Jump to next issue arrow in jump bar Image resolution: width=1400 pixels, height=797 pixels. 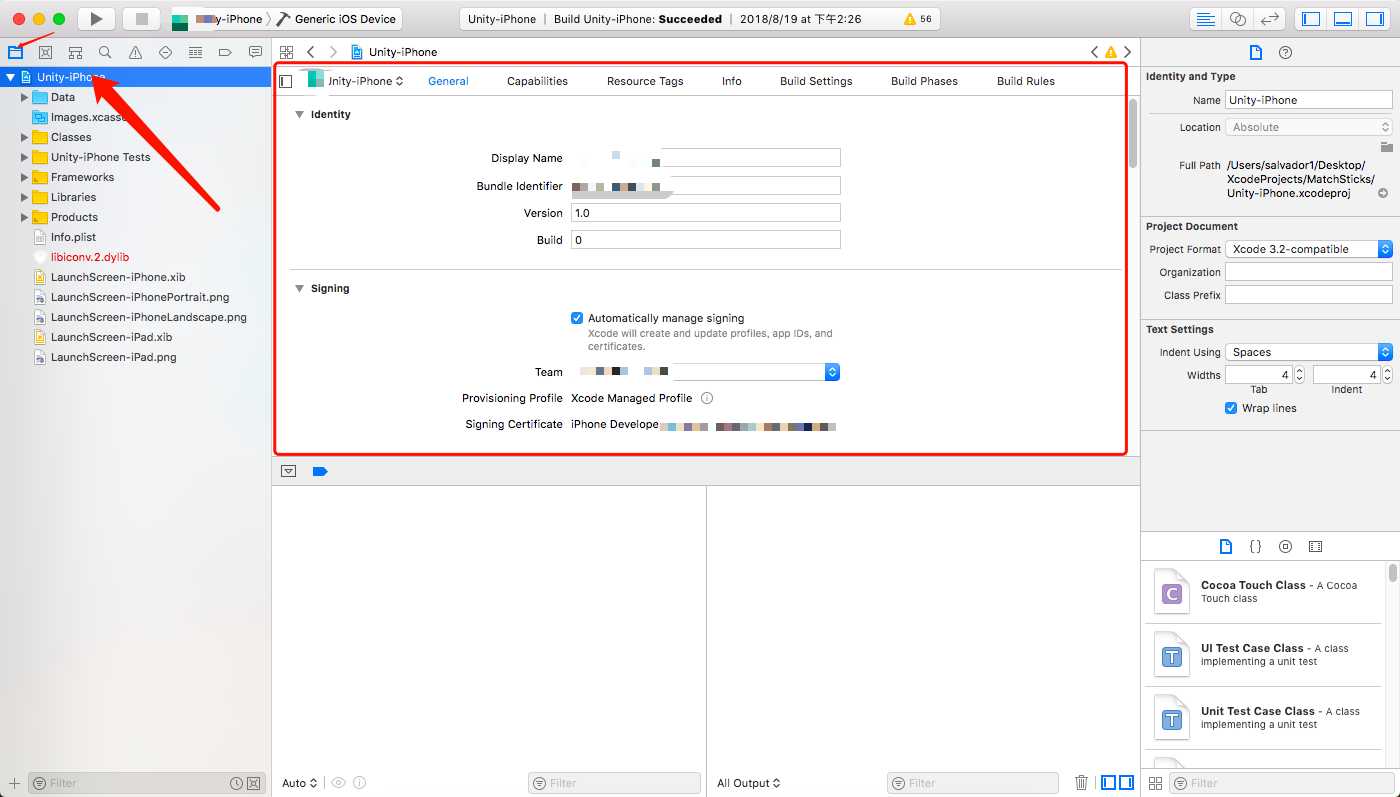click(x=1127, y=52)
